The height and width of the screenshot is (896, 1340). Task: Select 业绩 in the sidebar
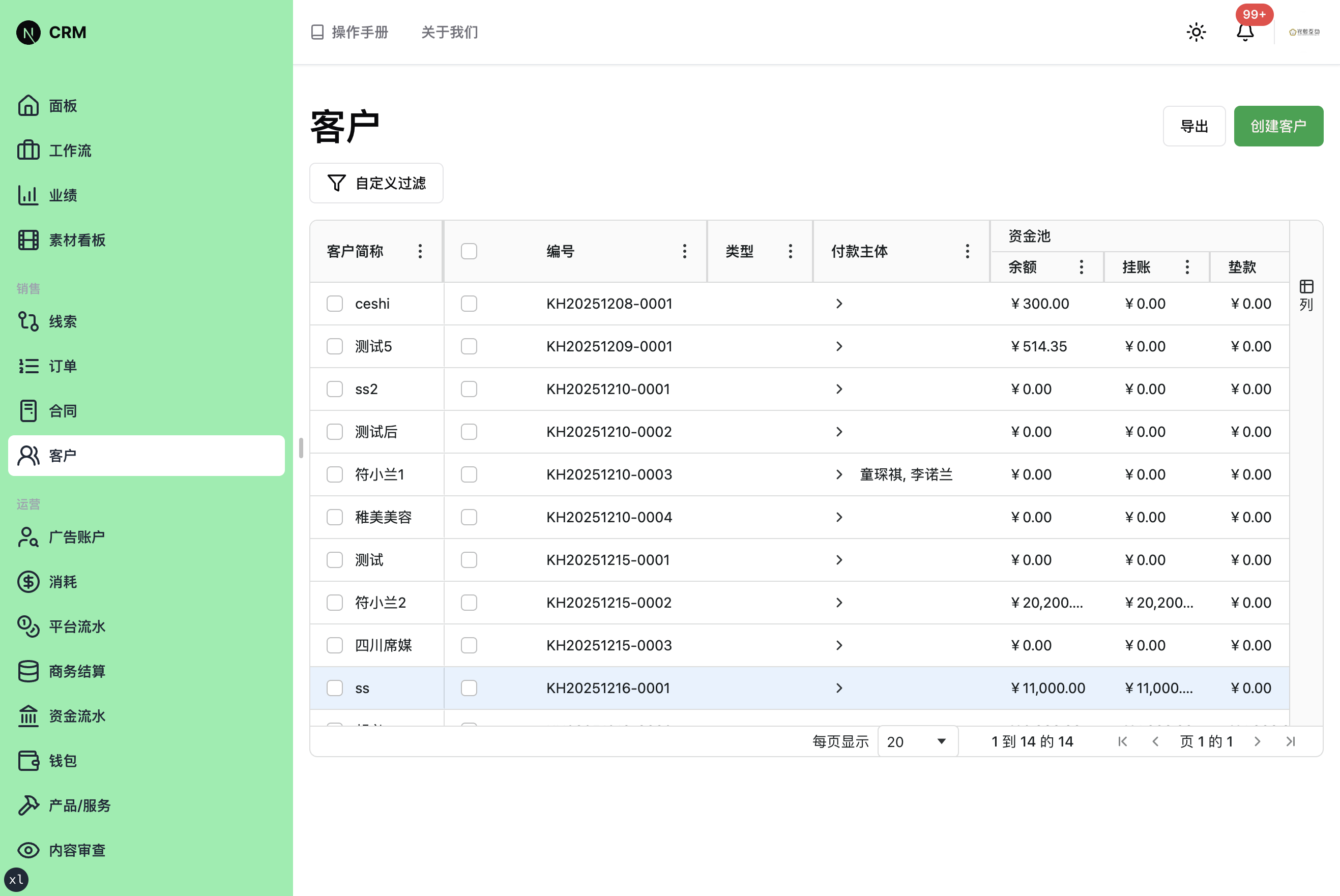pos(64,195)
